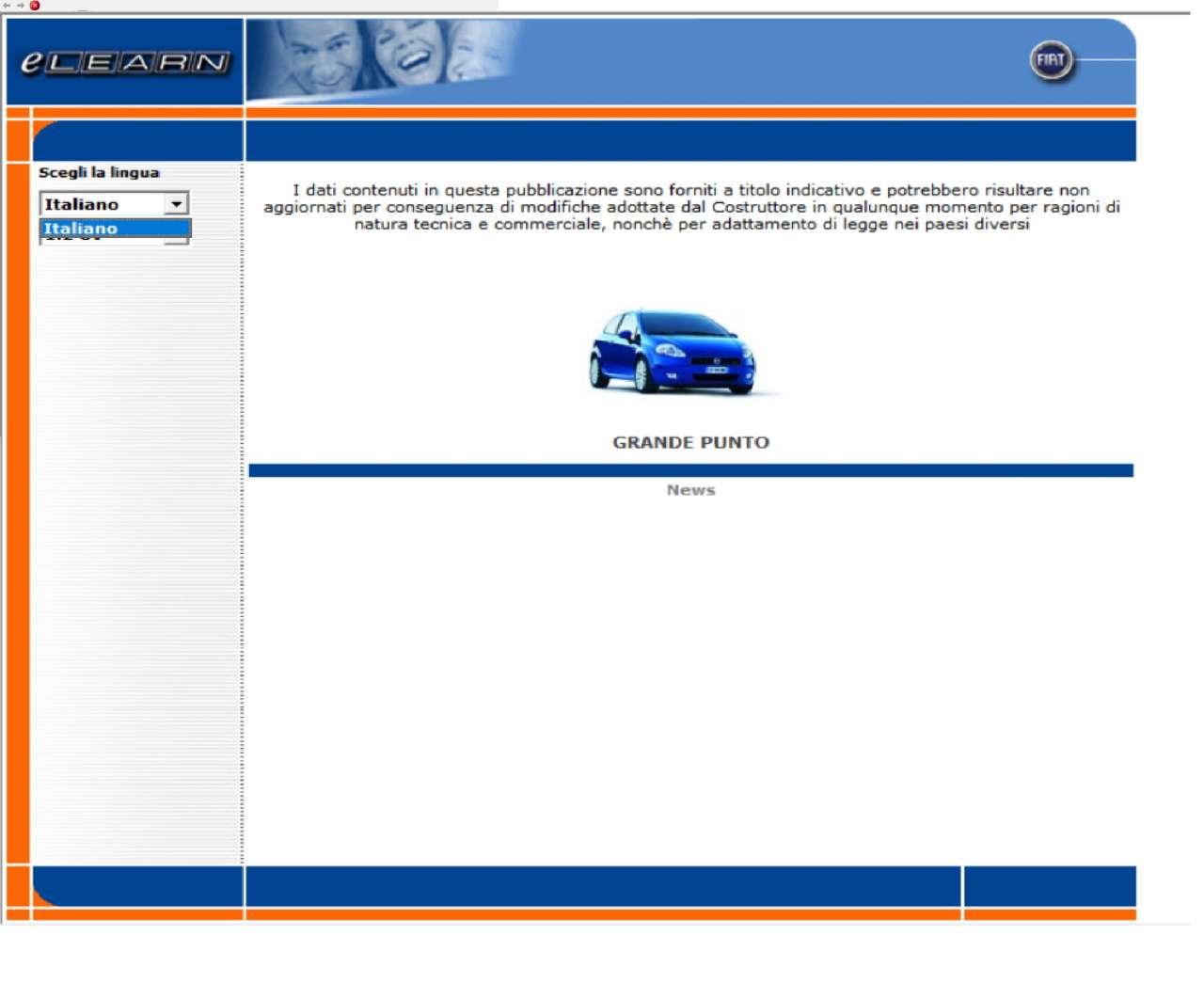Click the orange vertical stripe on left
1204x983 pixels.
pyautogui.click(x=18, y=508)
